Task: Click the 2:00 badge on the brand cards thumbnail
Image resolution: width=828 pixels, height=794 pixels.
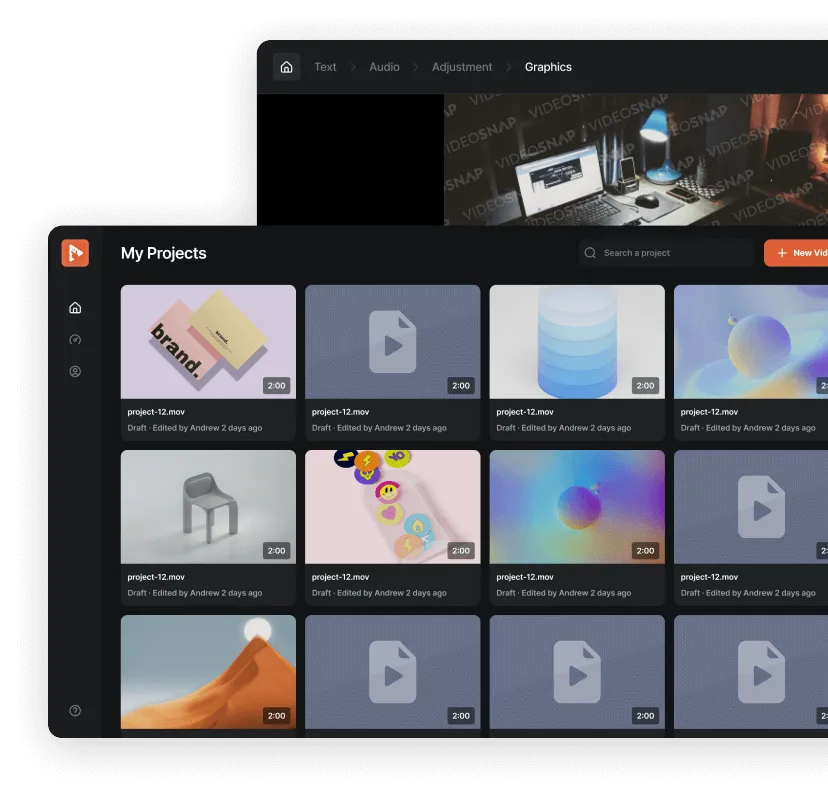Action: (276, 385)
